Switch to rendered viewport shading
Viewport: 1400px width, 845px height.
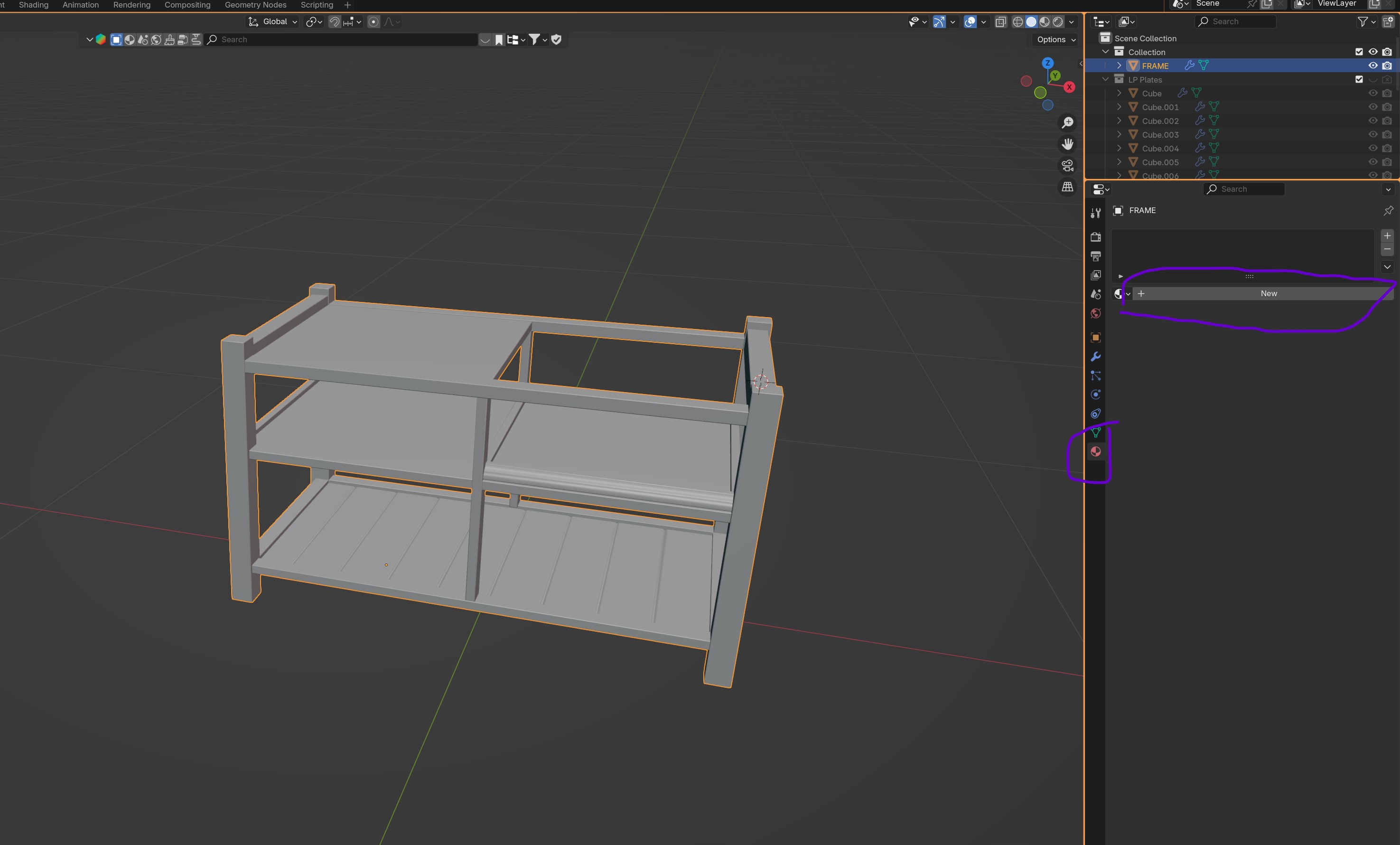[x=1057, y=21]
